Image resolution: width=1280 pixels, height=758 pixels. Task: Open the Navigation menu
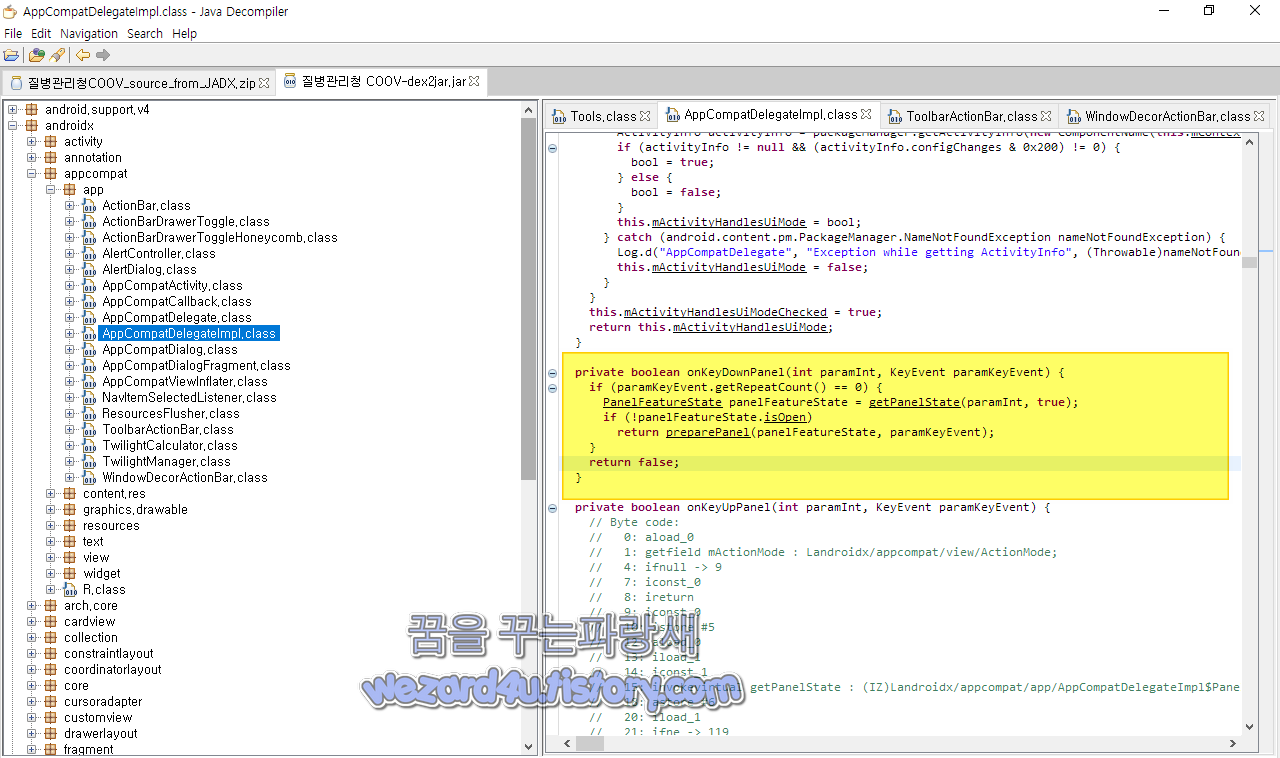coord(89,33)
